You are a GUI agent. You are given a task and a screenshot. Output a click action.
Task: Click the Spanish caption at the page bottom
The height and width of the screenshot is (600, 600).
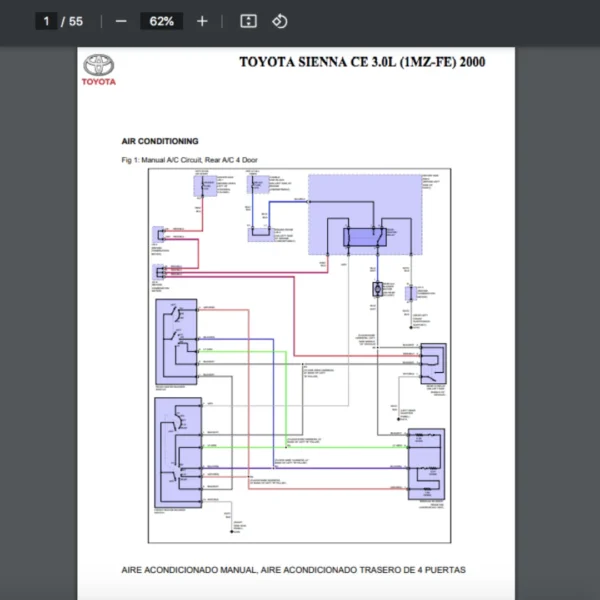[293, 570]
